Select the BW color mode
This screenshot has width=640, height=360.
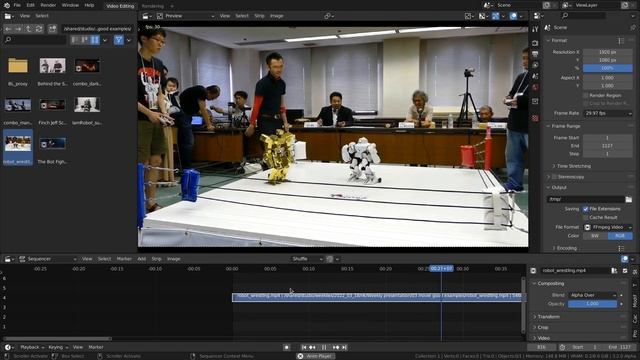point(595,236)
